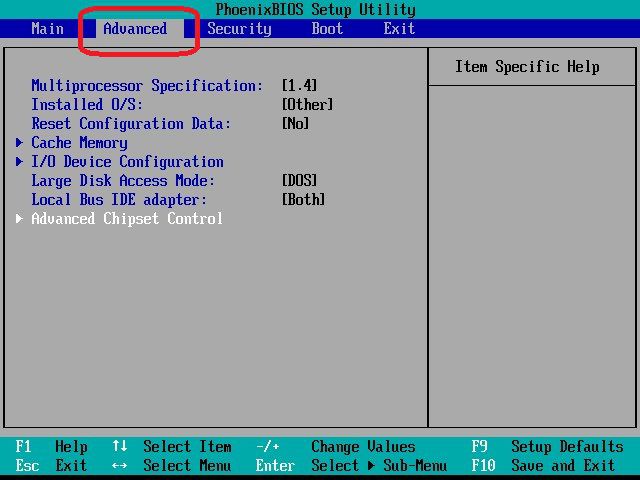The image size is (640, 480).
Task: Open the Security menu tab
Action: tap(239, 29)
